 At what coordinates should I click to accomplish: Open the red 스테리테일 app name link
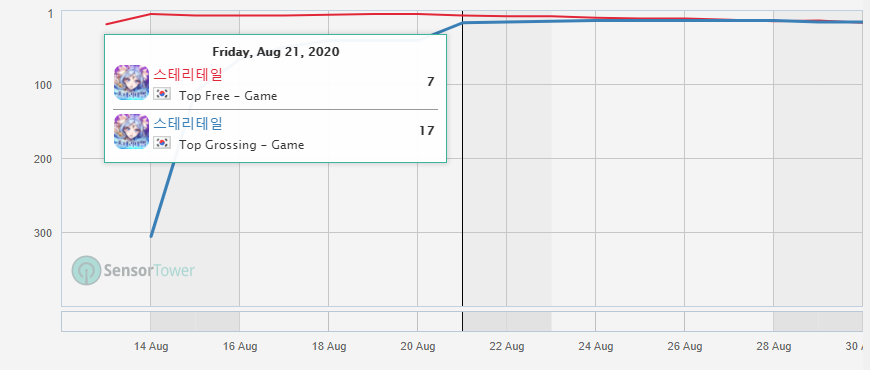(x=188, y=74)
